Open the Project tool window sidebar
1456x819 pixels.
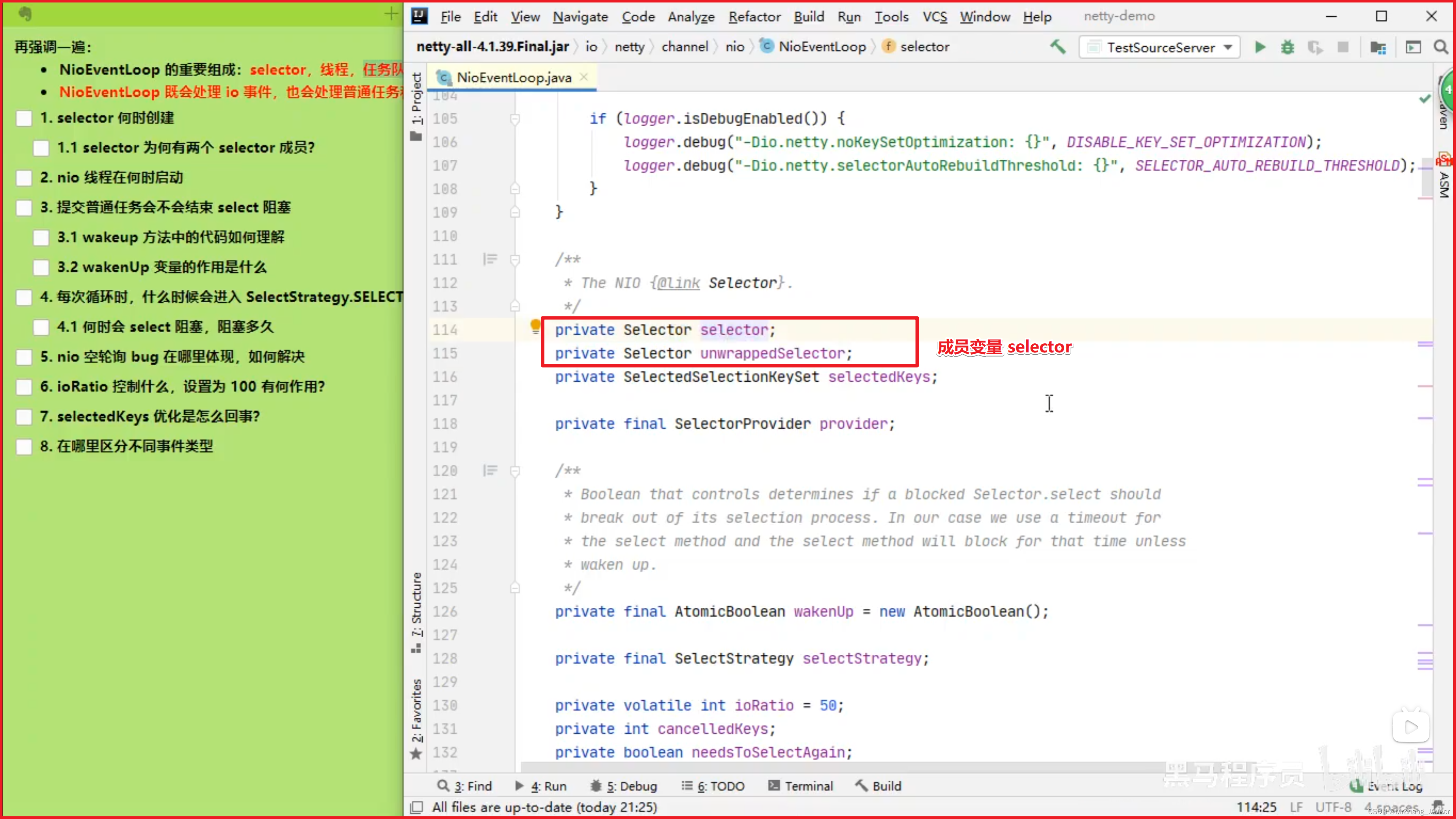[417, 106]
